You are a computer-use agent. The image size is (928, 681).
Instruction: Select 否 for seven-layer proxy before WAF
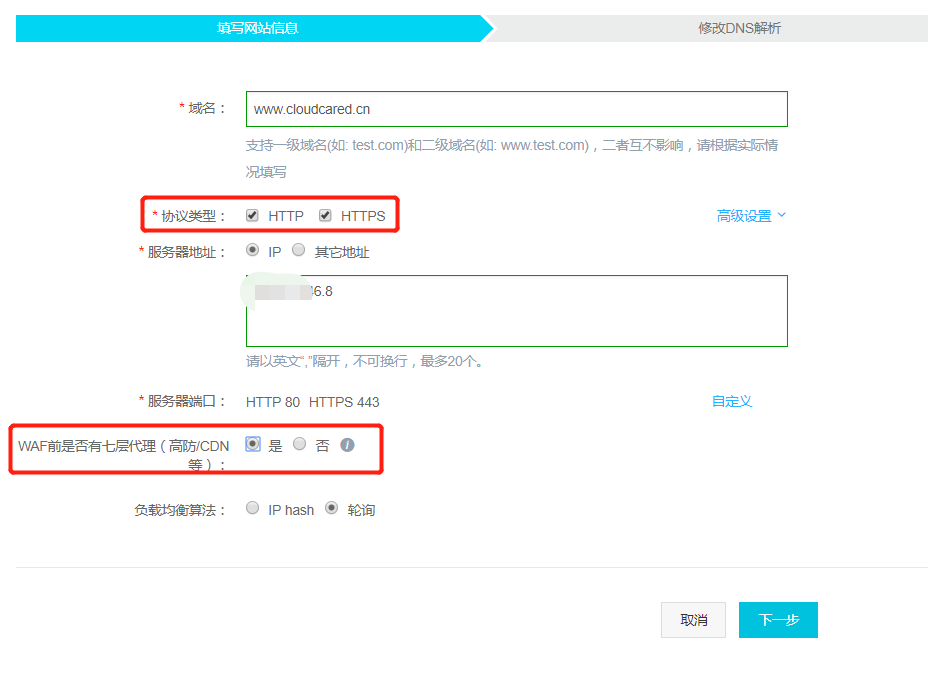(x=300, y=444)
